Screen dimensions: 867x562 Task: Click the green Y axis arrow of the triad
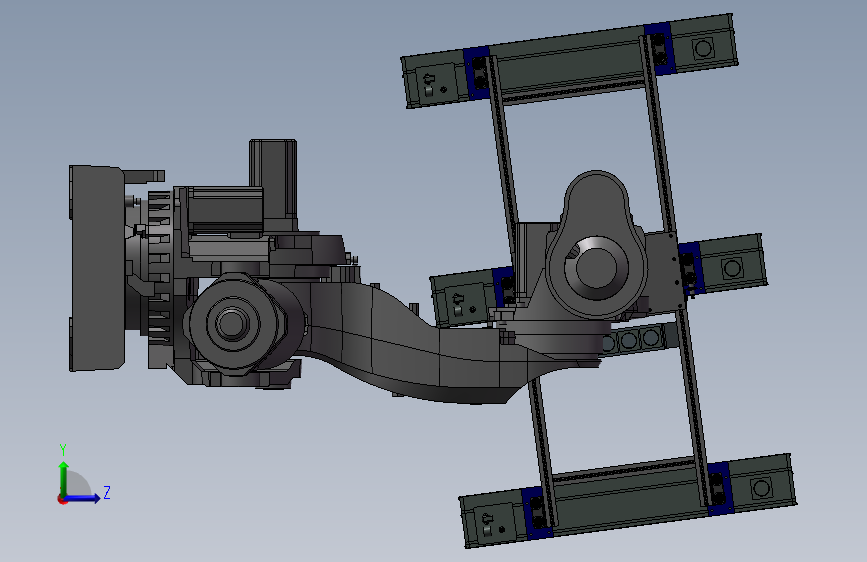tap(64, 478)
